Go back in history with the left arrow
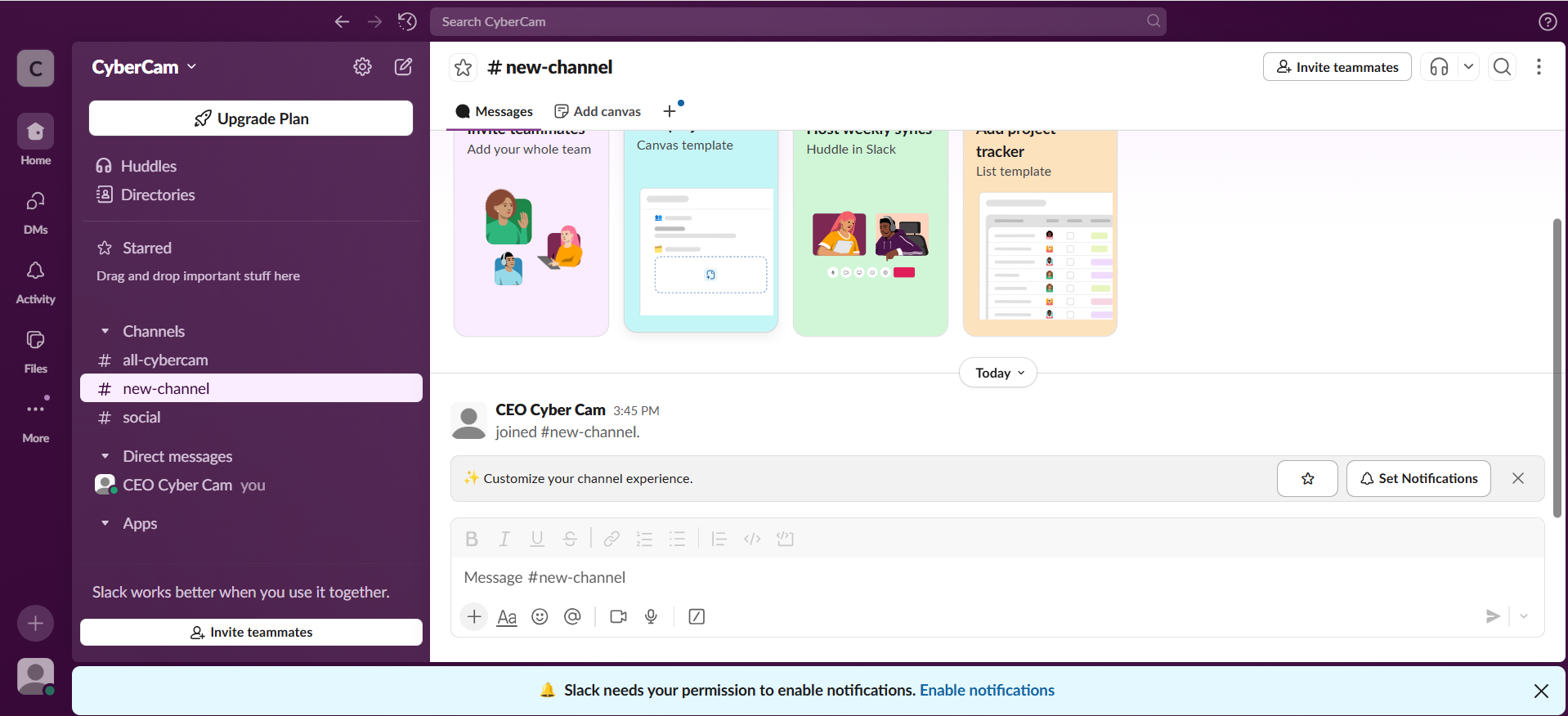 [x=342, y=22]
